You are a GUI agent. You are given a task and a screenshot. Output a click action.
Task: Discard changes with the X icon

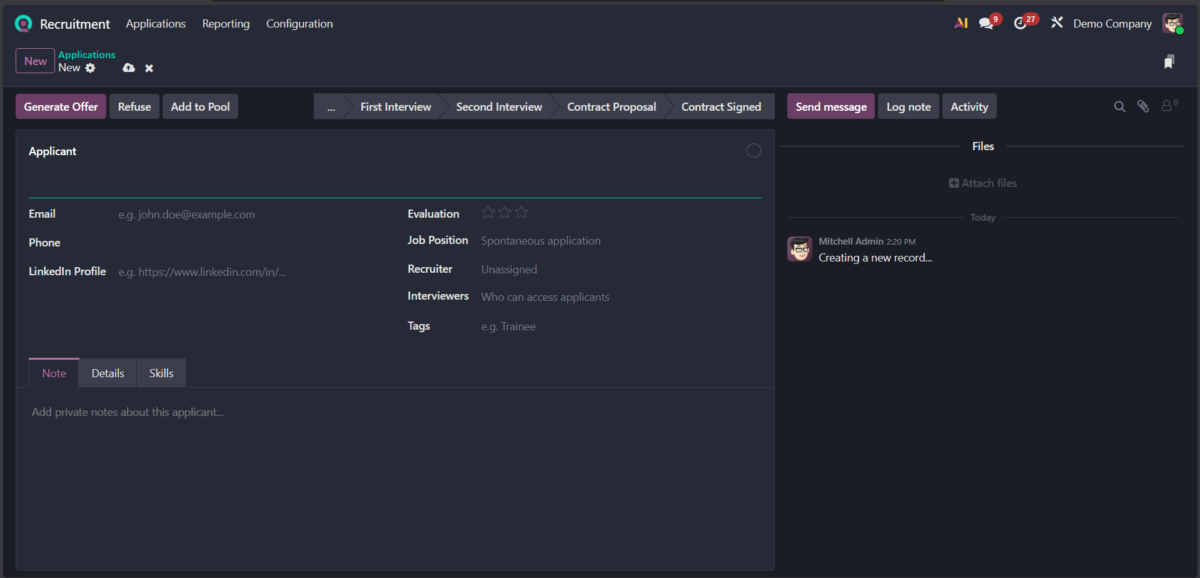coord(149,68)
